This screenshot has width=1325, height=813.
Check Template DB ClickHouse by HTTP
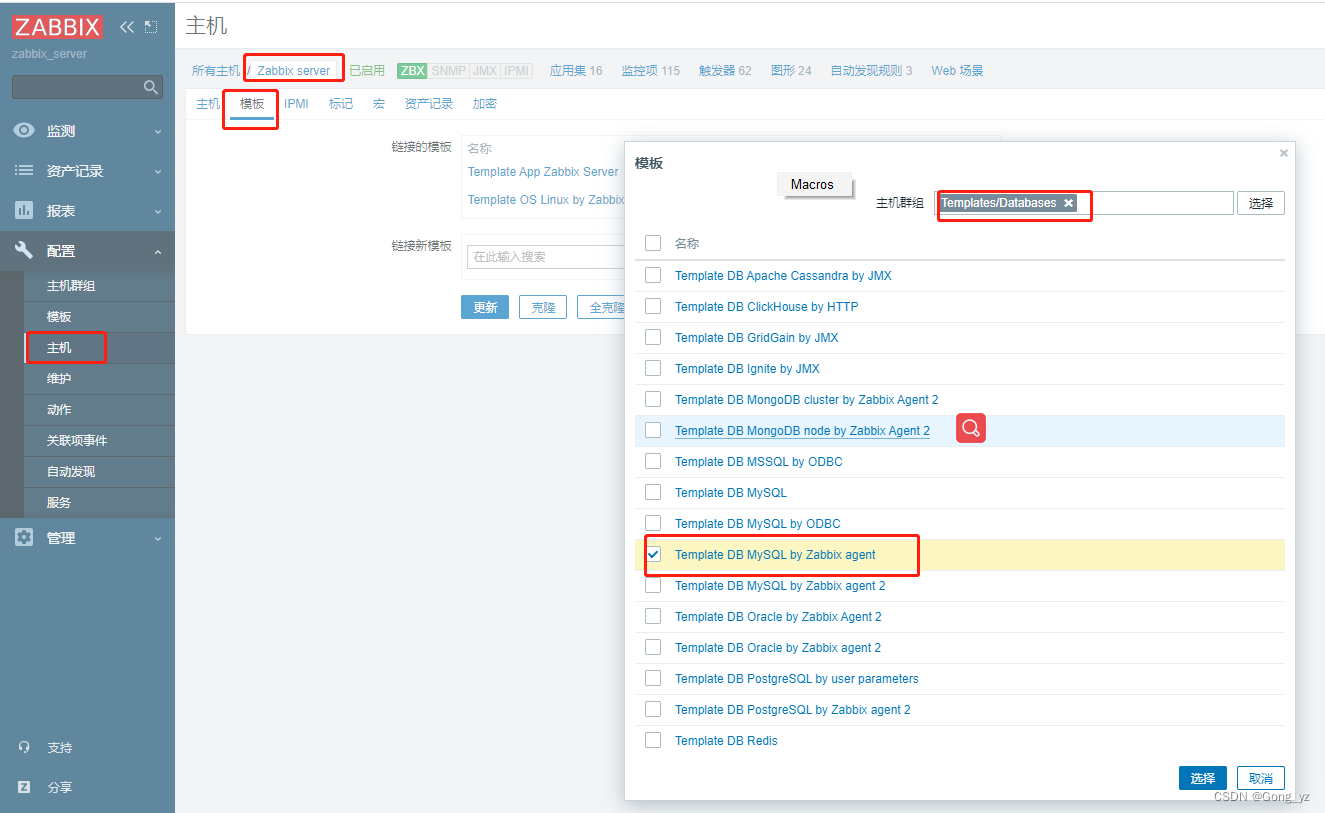click(653, 306)
